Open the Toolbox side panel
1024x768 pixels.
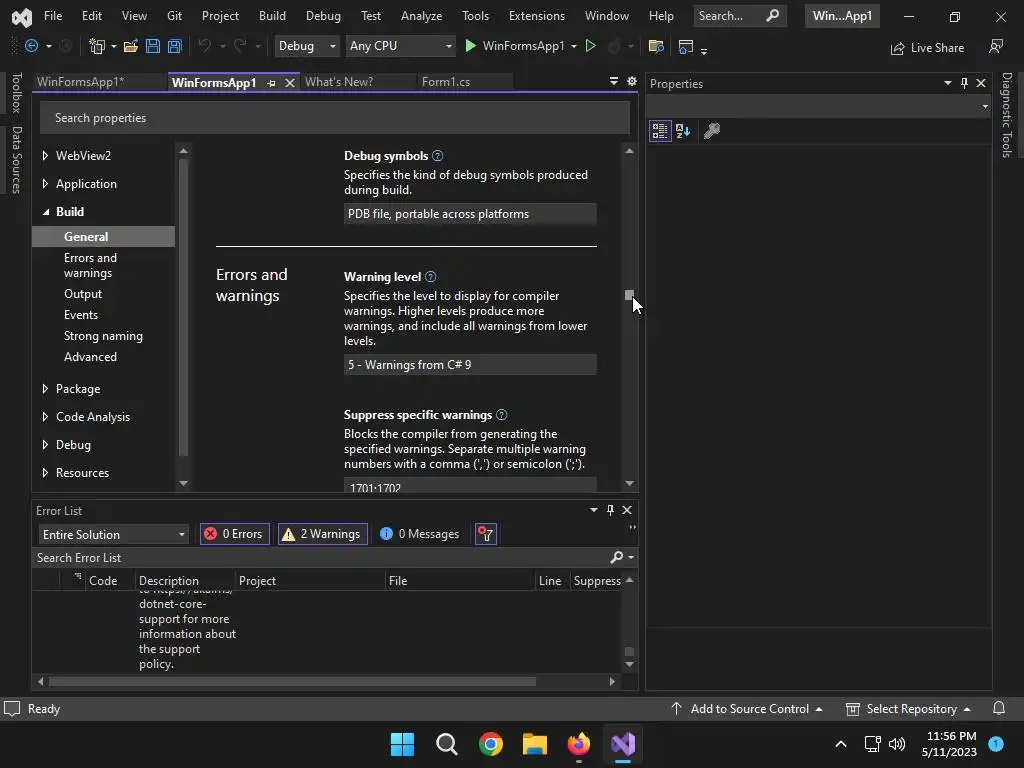point(16,93)
